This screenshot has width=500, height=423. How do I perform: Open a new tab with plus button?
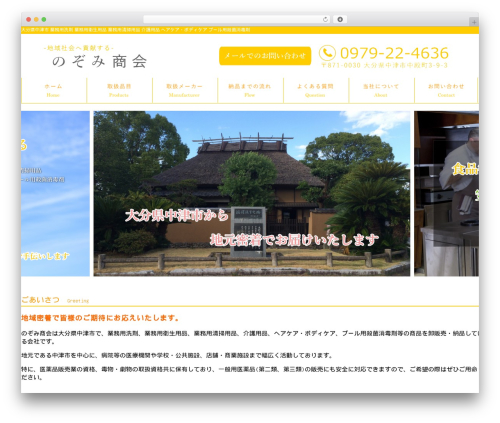click(x=474, y=22)
